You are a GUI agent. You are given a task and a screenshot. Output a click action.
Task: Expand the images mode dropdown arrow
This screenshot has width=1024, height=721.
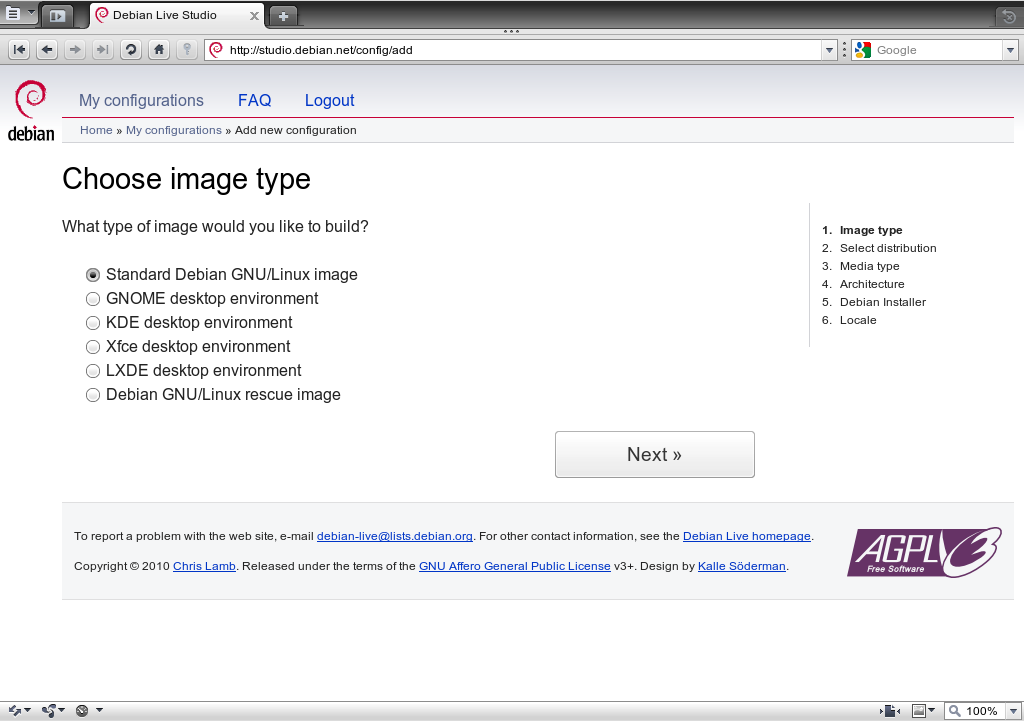point(932,710)
